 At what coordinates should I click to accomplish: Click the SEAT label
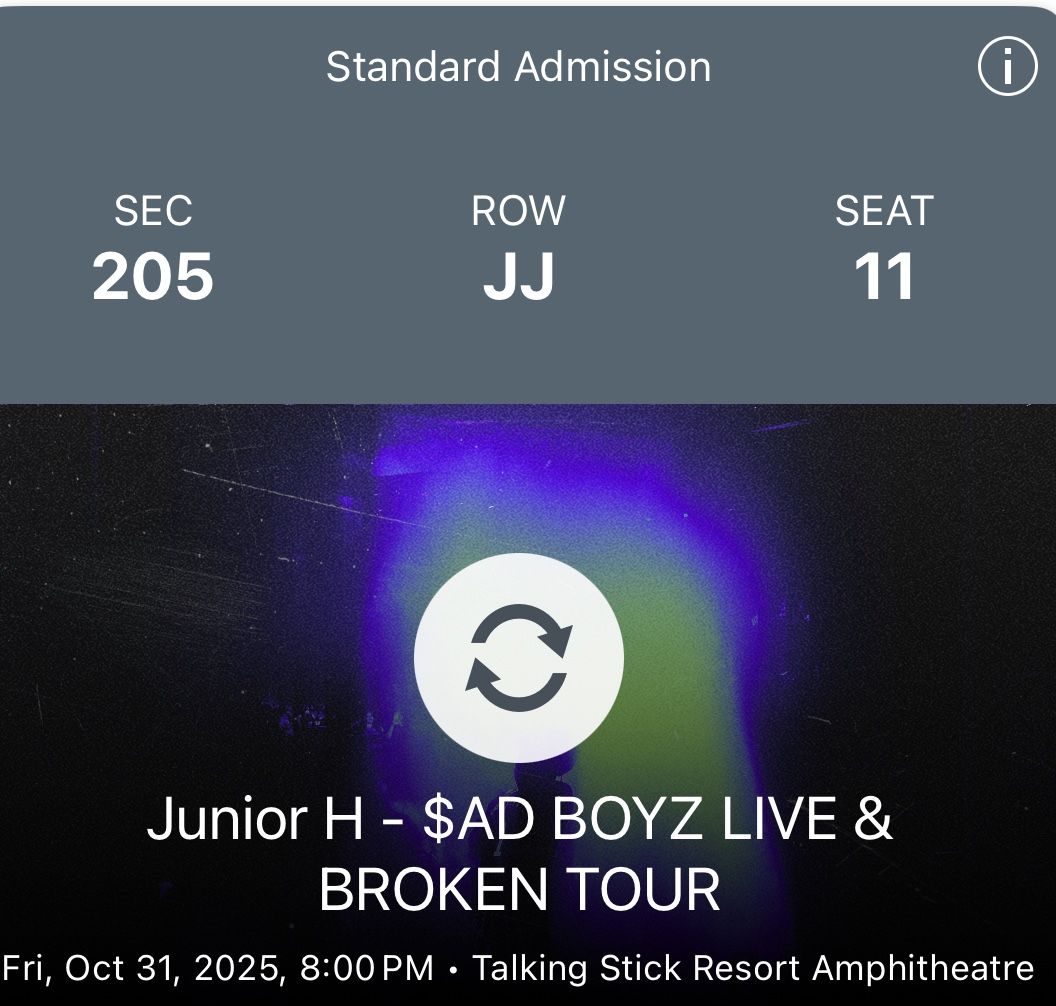884,211
